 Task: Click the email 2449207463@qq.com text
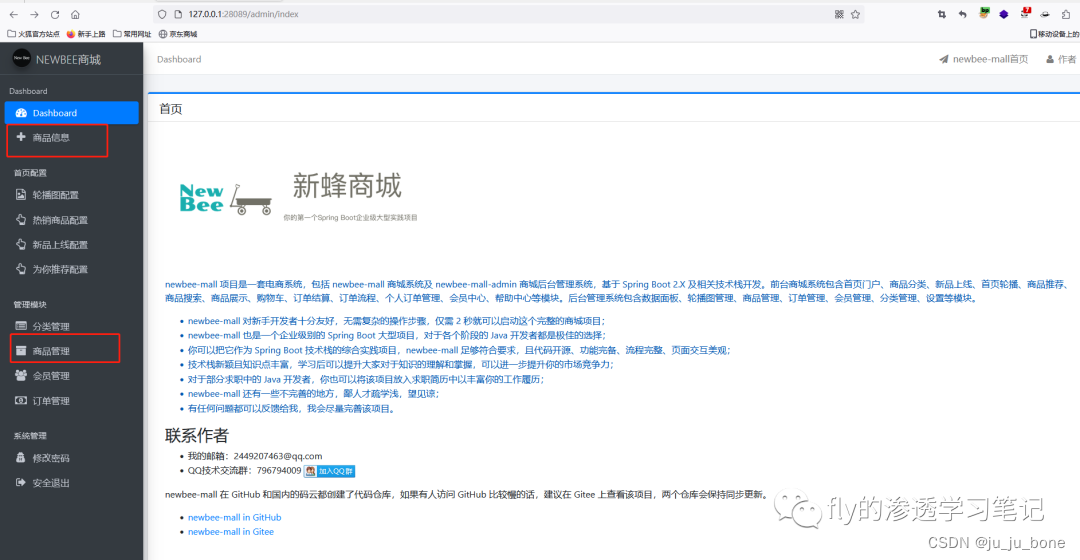click(278, 456)
